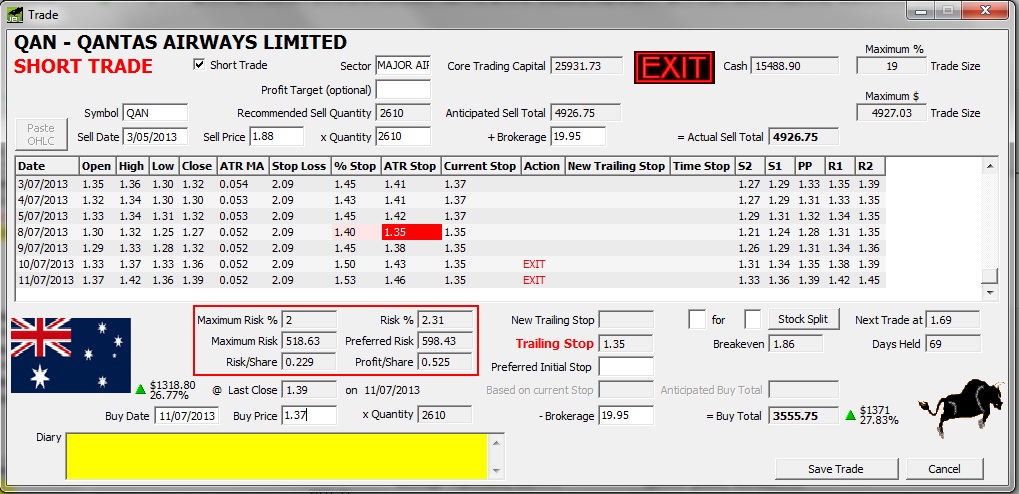Click the Date column header
The height and width of the screenshot is (494, 1019).
pyautogui.click(x=47, y=166)
